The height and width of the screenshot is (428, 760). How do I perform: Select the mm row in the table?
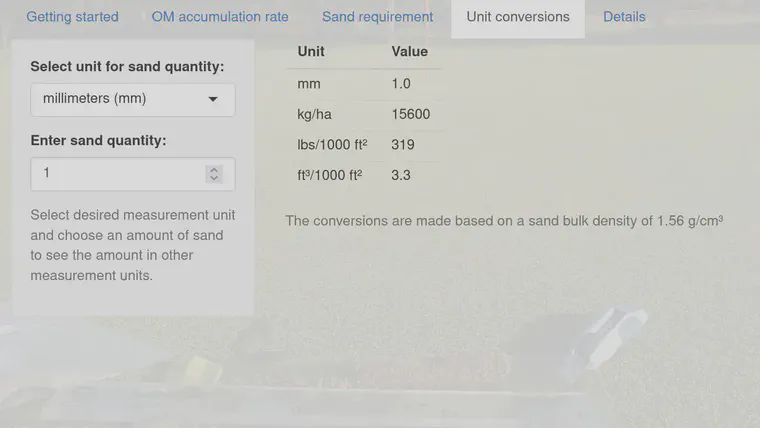[x=364, y=84]
